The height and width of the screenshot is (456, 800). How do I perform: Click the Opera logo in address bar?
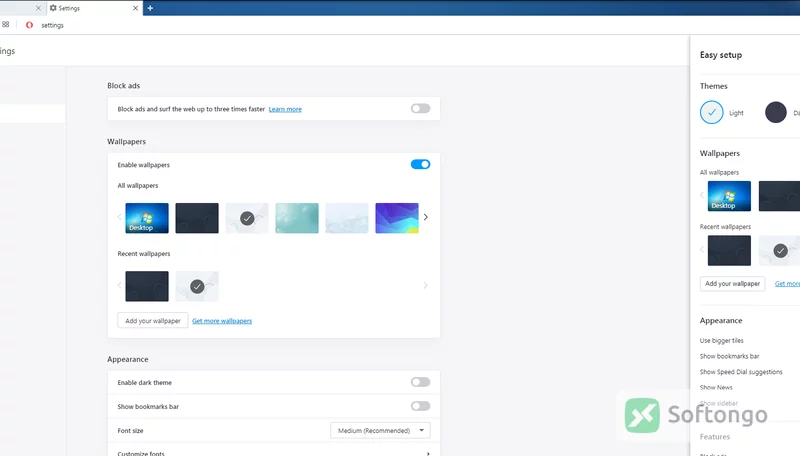(x=30, y=25)
